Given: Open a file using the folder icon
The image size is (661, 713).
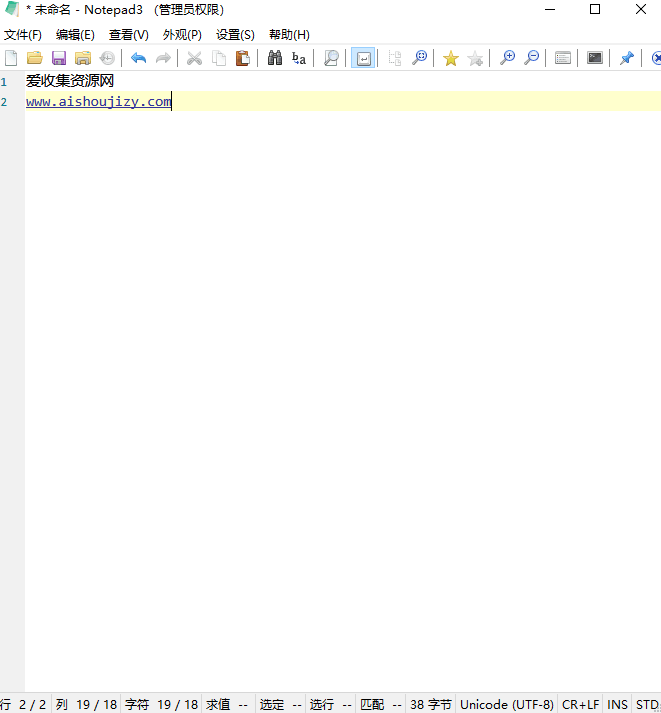Looking at the screenshot, I should pos(35,58).
